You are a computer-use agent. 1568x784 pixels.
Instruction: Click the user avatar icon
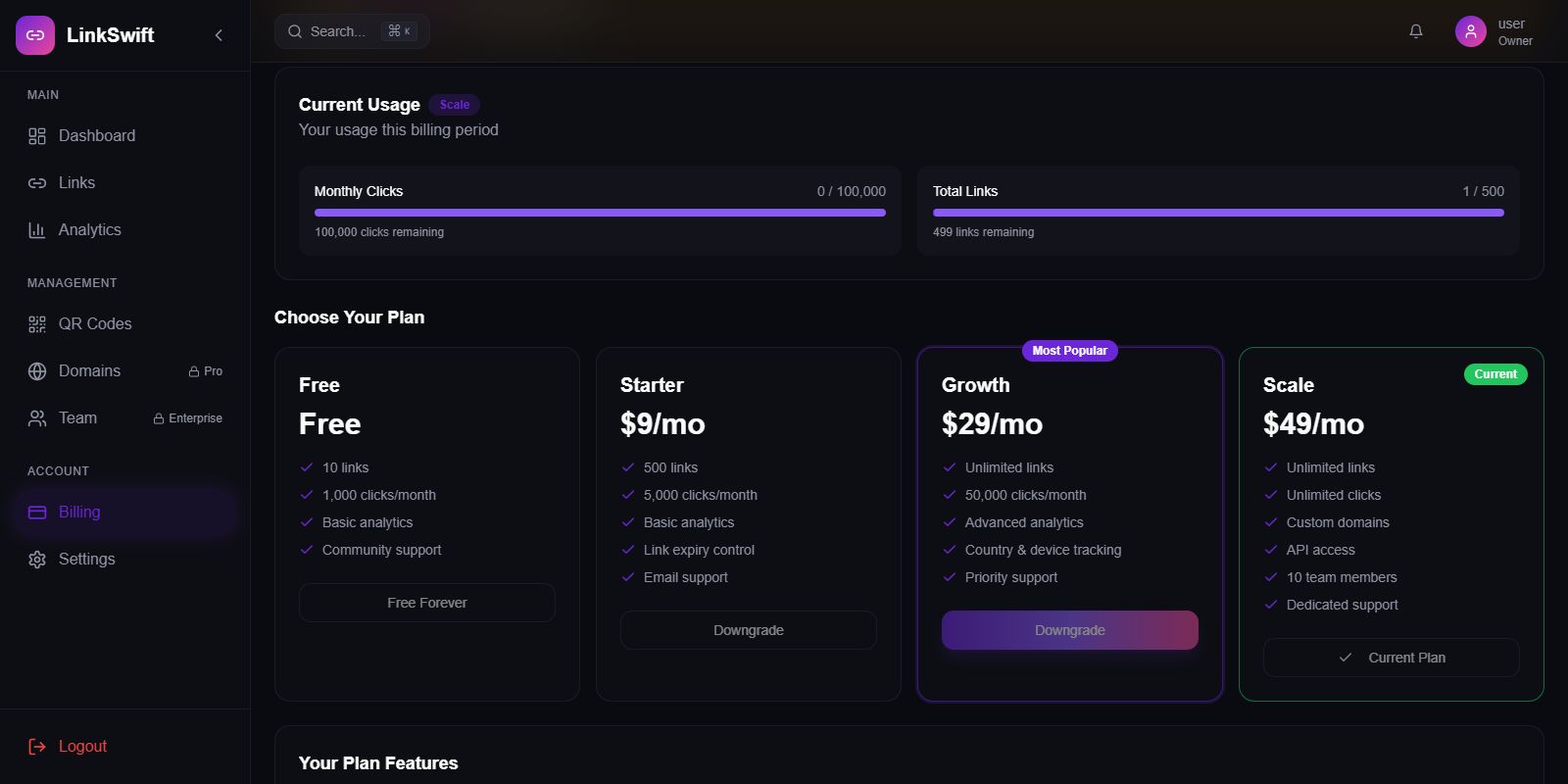click(x=1470, y=31)
